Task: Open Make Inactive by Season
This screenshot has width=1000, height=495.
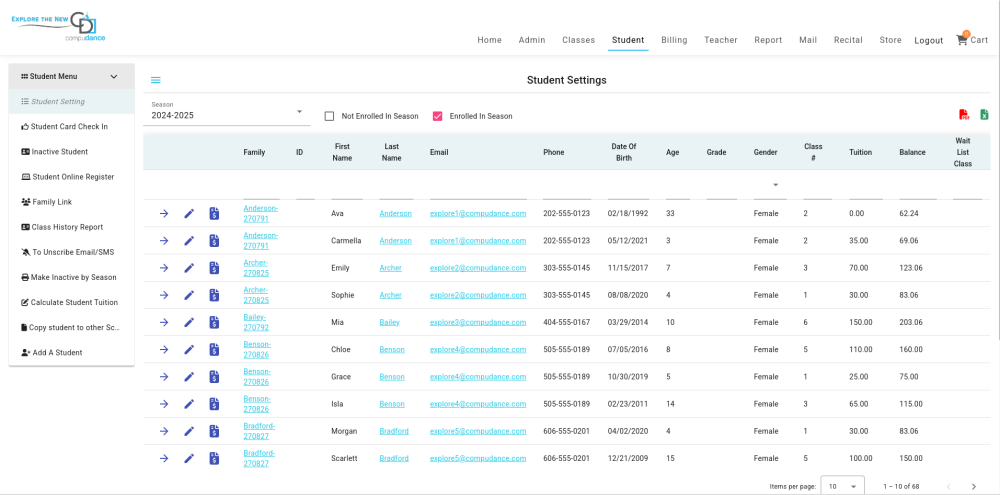Action: coord(71,277)
